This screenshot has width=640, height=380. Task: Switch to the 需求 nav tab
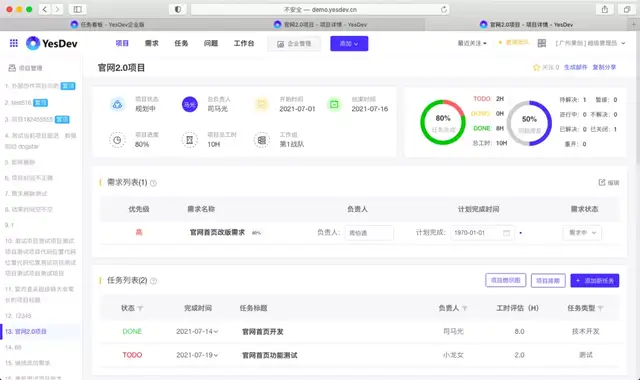[151, 43]
